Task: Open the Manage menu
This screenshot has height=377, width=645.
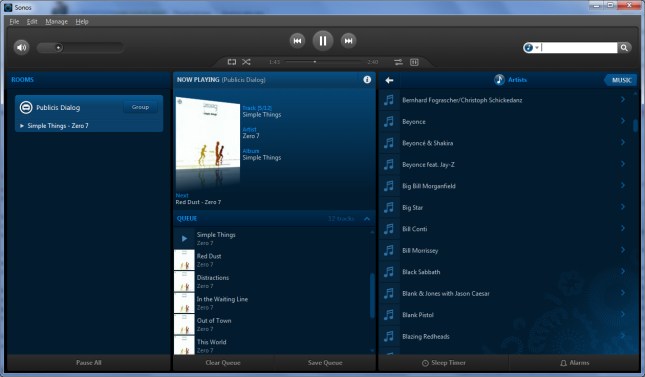Action: coord(56,21)
